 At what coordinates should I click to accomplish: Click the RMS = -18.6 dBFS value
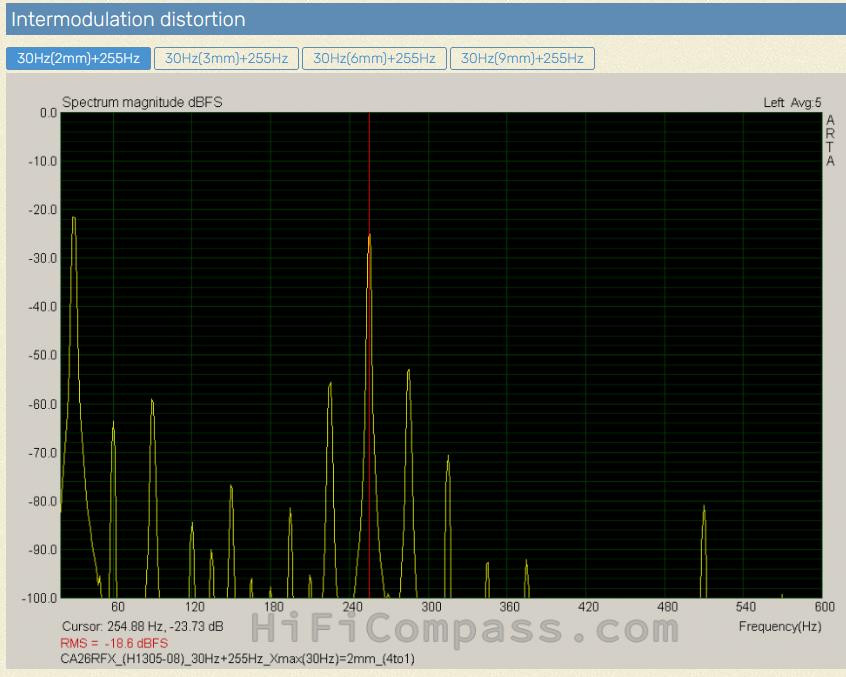[114, 643]
